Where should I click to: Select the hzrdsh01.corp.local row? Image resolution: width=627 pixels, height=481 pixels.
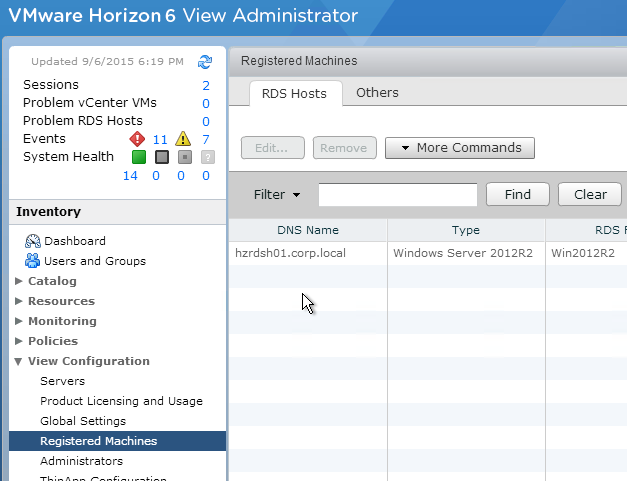[428, 253]
